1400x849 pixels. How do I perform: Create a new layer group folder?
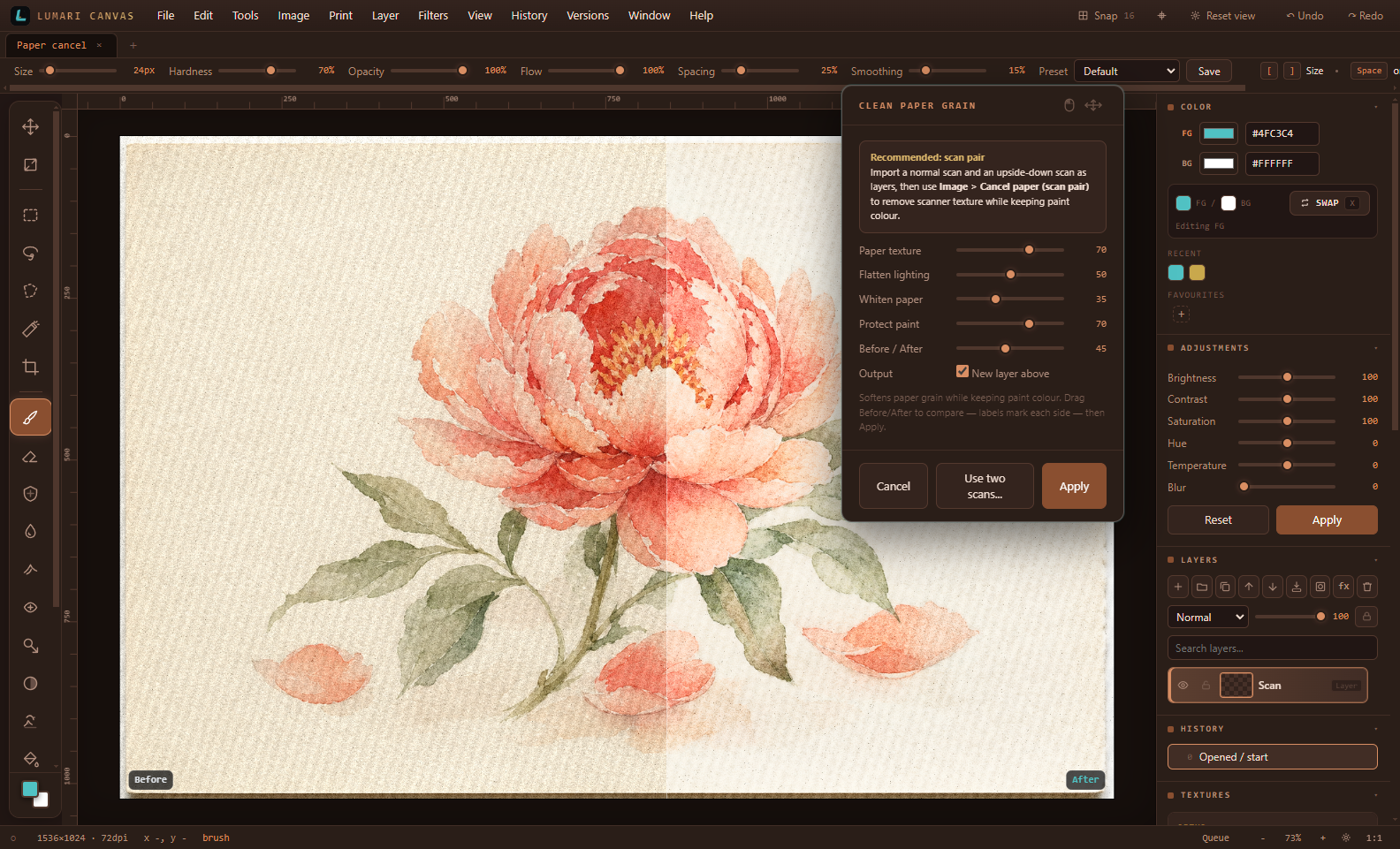[x=1202, y=587]
